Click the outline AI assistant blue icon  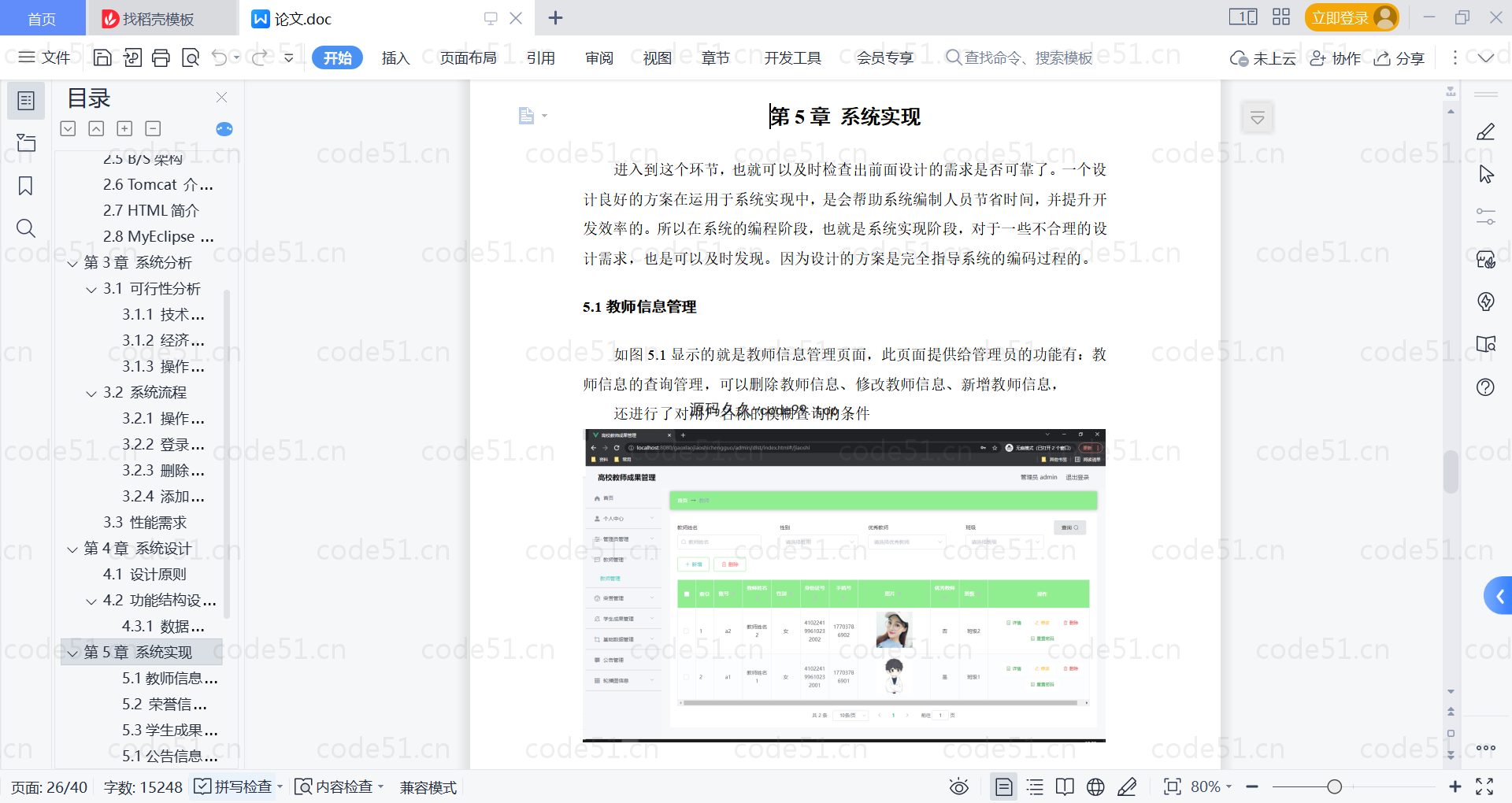click(x=224, y=129)
